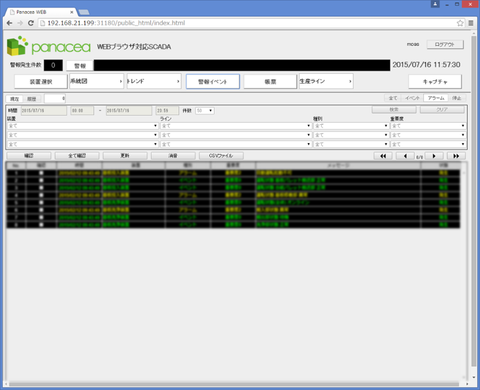Check the confirm box in row 7
Screen dimensions: 480x390
[x=41, y=217]
